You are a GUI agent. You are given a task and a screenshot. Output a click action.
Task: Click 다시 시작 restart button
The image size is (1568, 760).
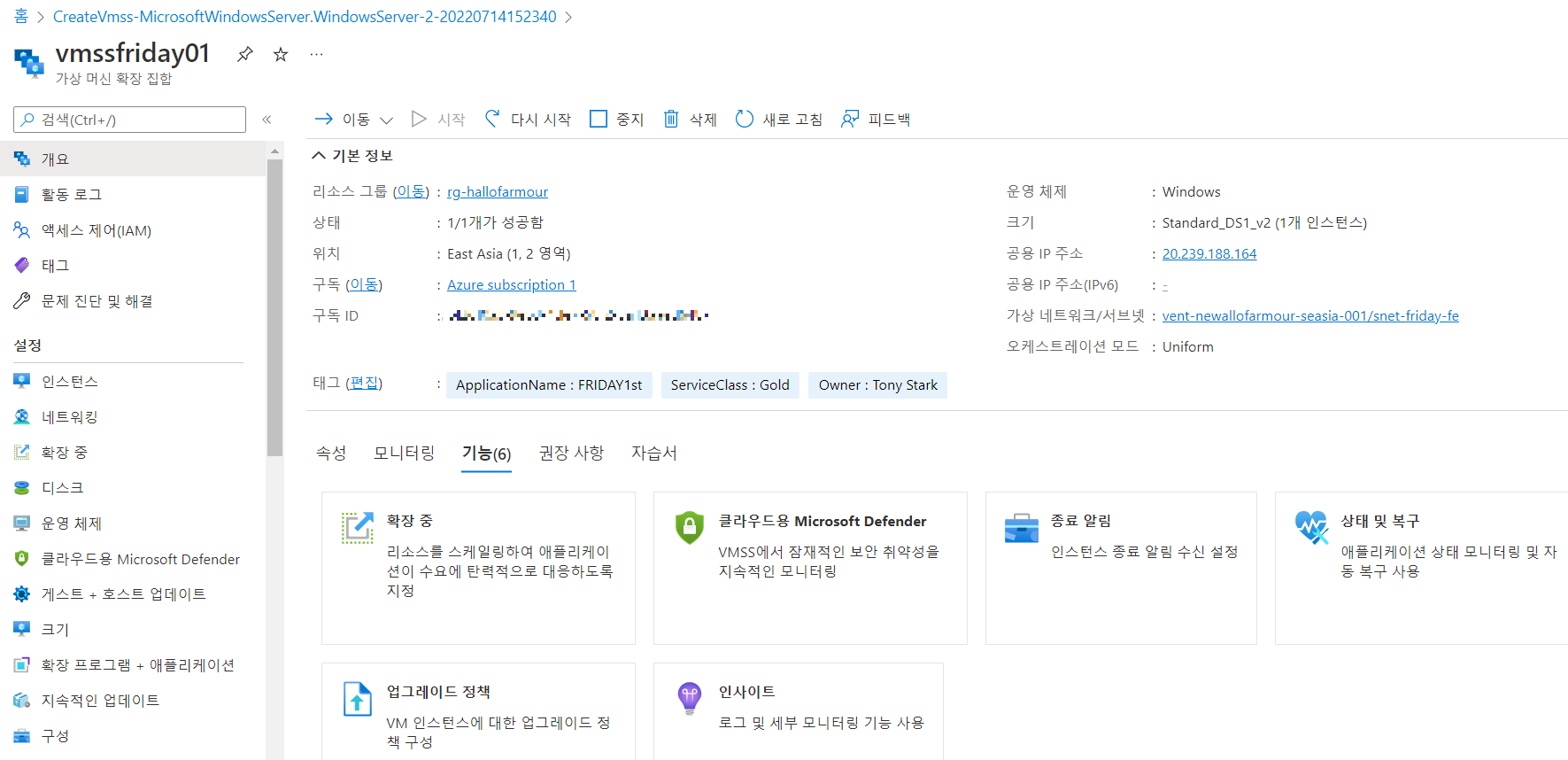pos(528,119)
